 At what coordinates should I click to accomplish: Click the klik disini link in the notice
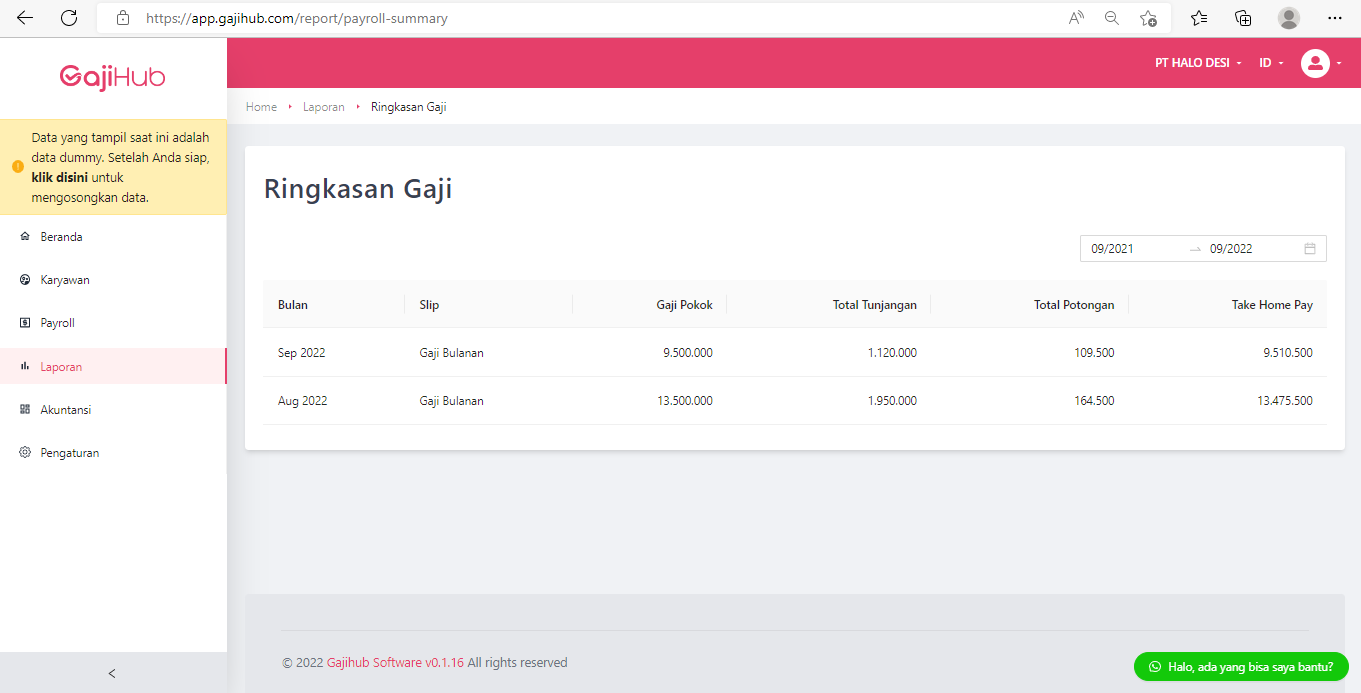click(62, 175)
